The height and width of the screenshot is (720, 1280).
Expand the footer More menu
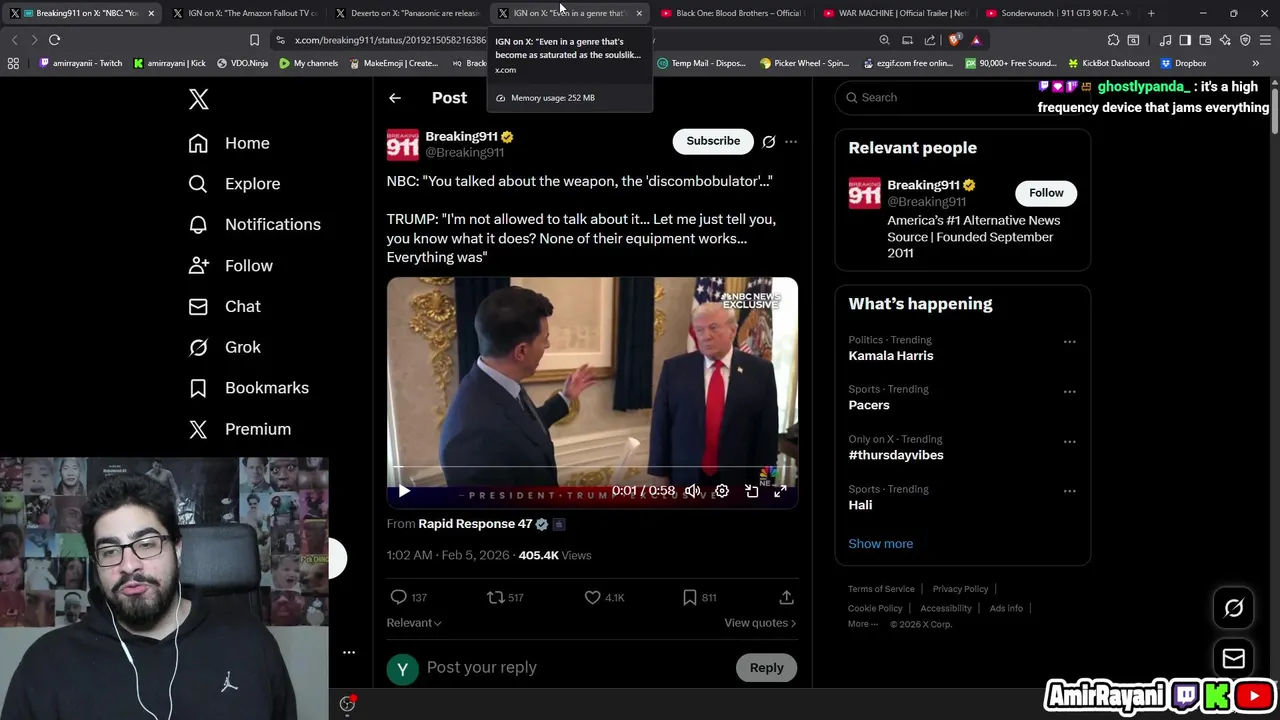pos(863,624)
